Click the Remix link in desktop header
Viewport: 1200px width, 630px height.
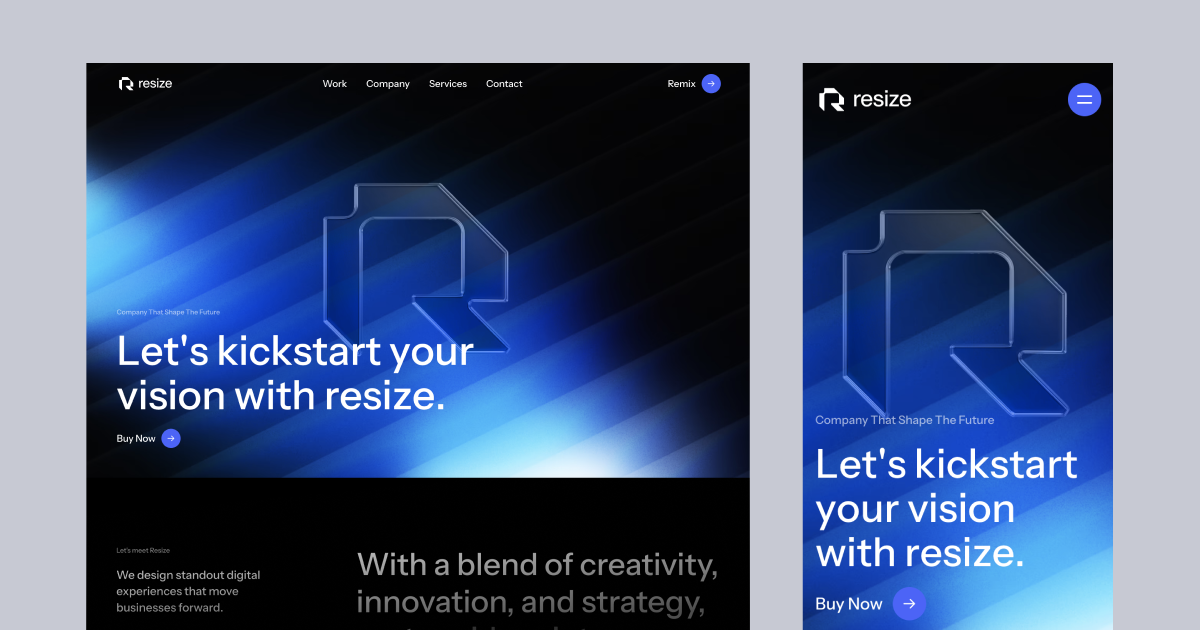682,84
